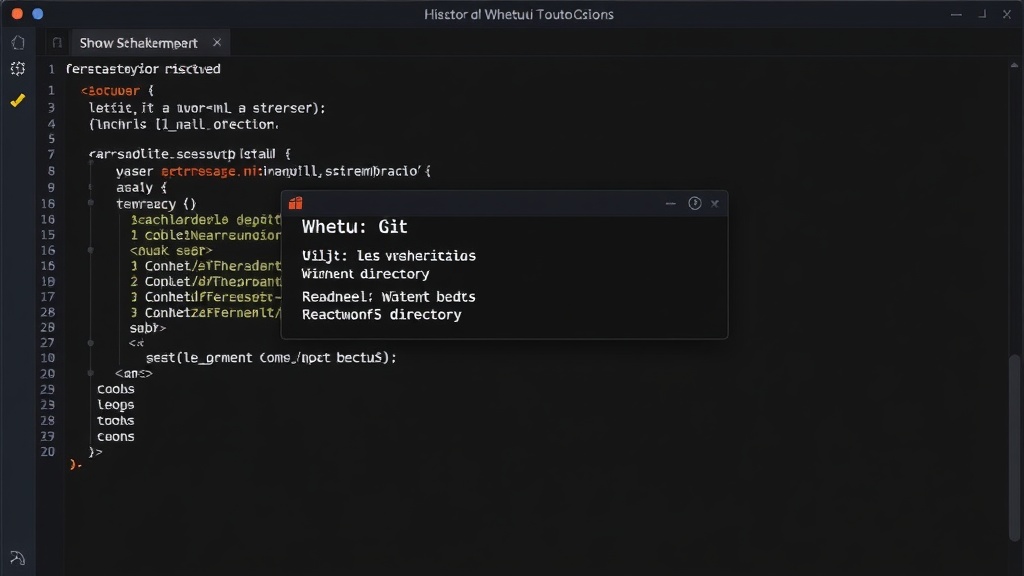Click the window title 'Hisstor al Whetuti ToutoCsions'

[x=519, y=14]
